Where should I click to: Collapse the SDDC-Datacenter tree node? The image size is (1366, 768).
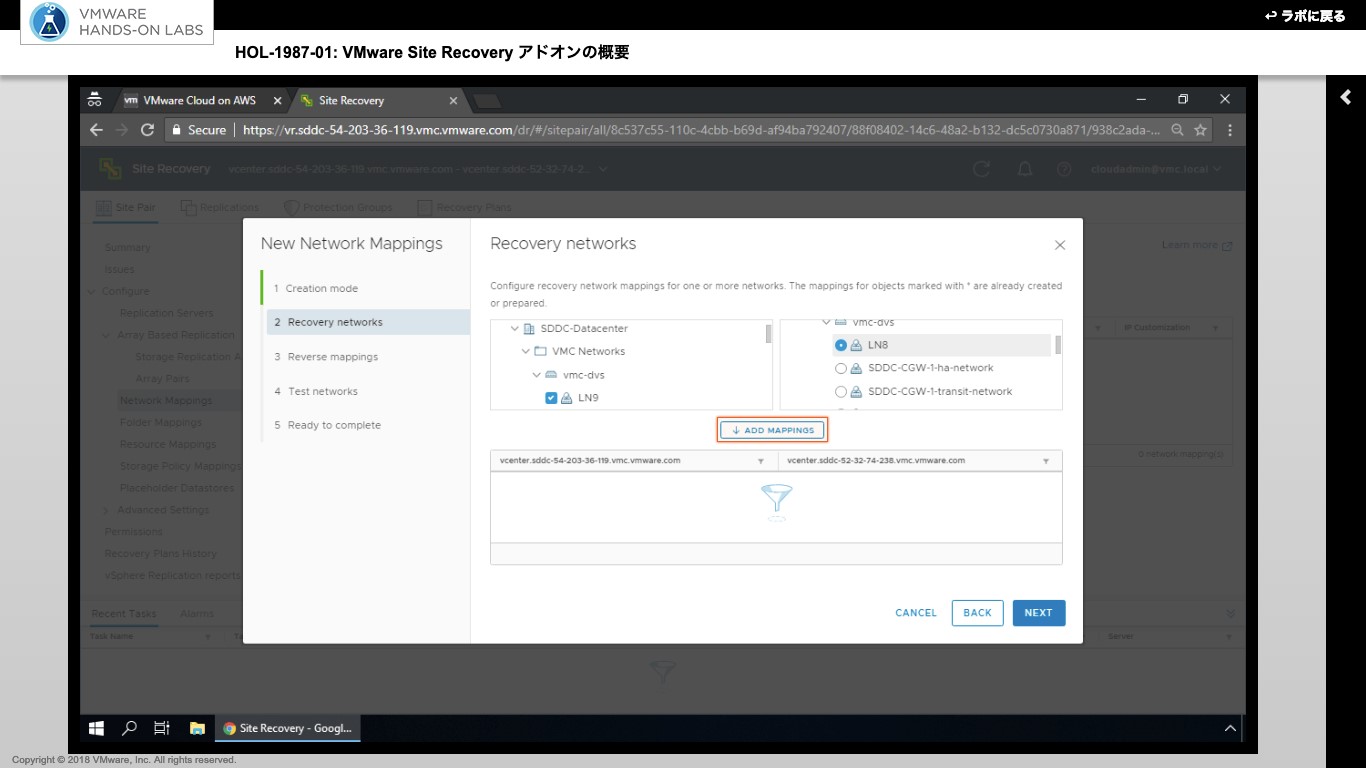[x=515, y=329]
